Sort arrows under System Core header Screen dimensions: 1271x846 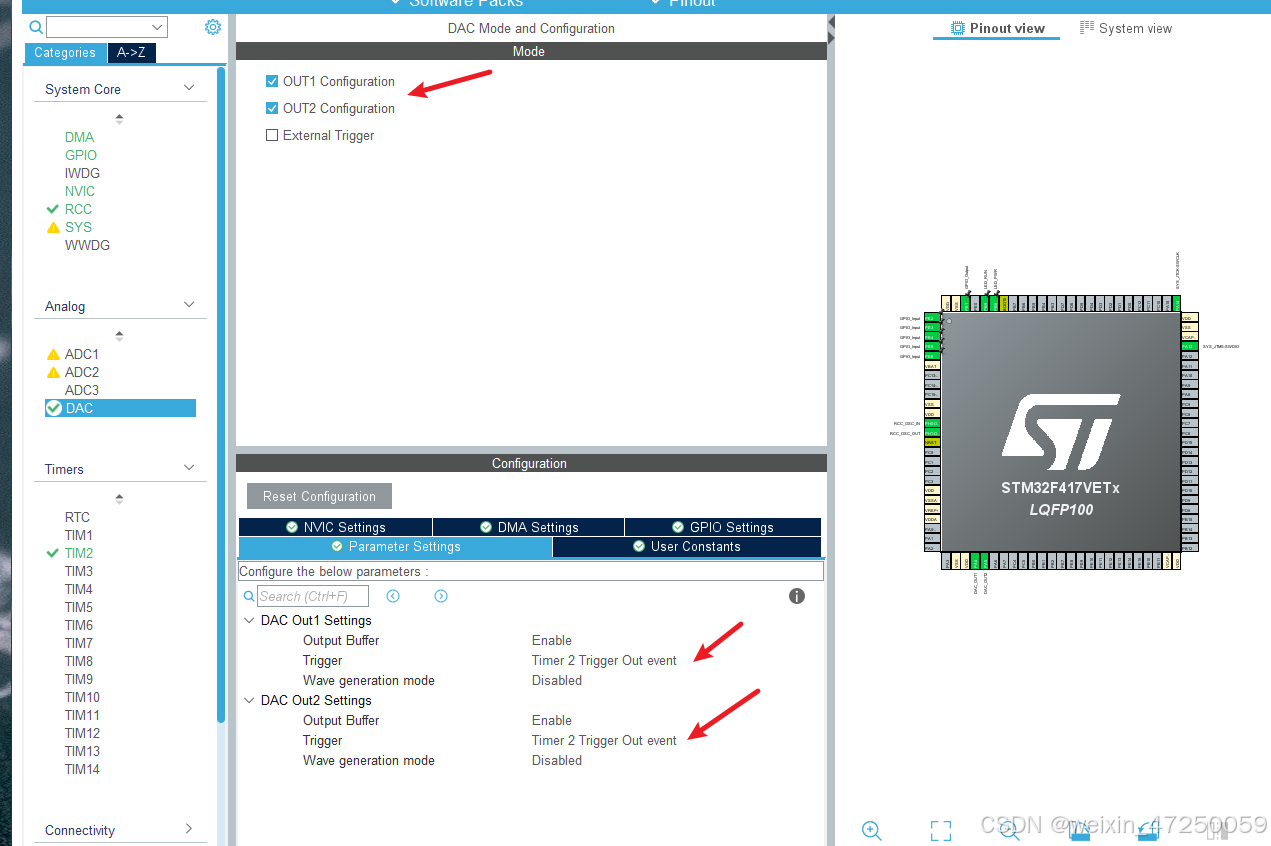point(120,118)
